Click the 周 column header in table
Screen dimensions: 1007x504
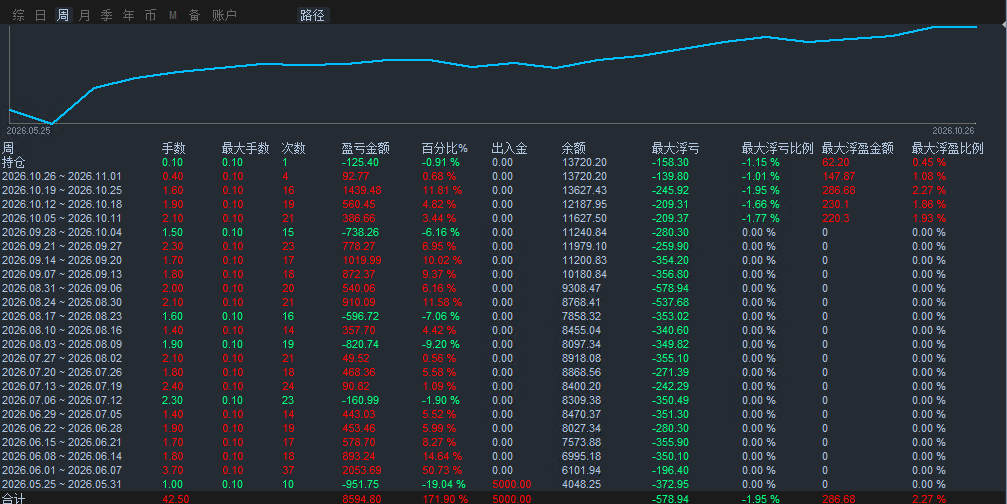8,148
